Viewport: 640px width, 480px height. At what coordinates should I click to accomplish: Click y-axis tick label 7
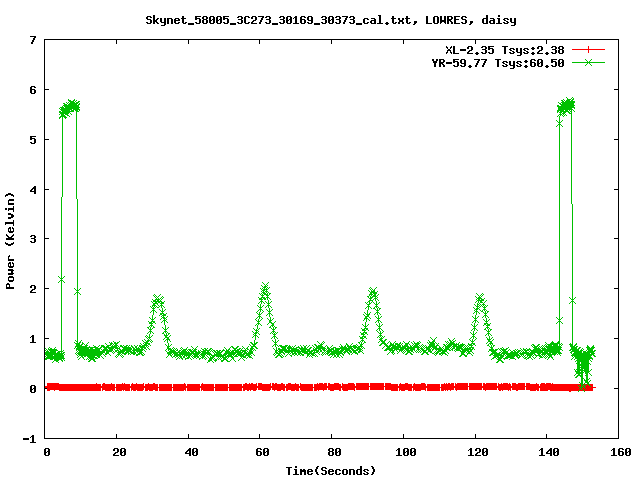[x=33, y=40]
